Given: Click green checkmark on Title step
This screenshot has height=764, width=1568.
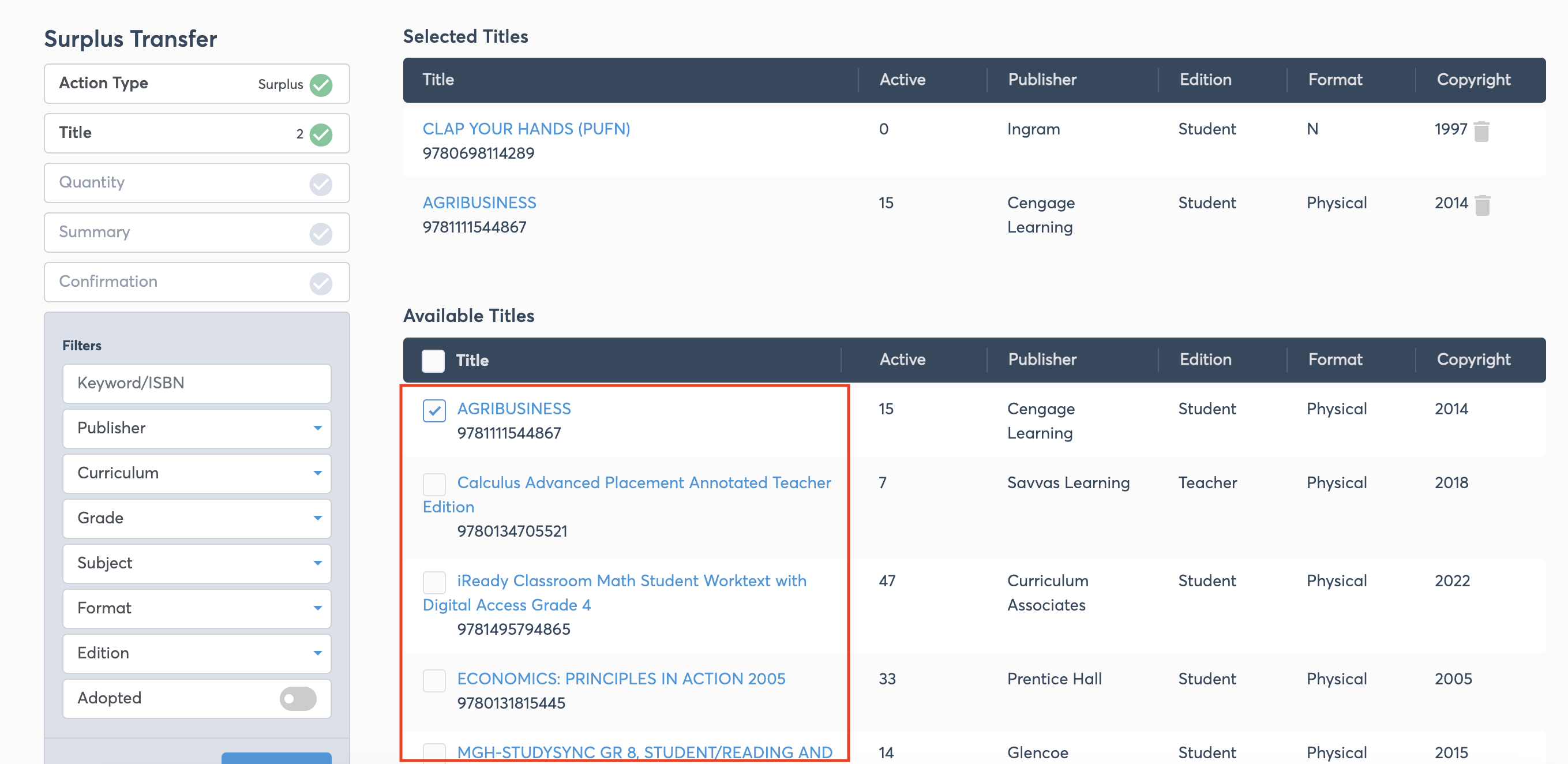Looking at the screenshot, I should tap(321, 134).
